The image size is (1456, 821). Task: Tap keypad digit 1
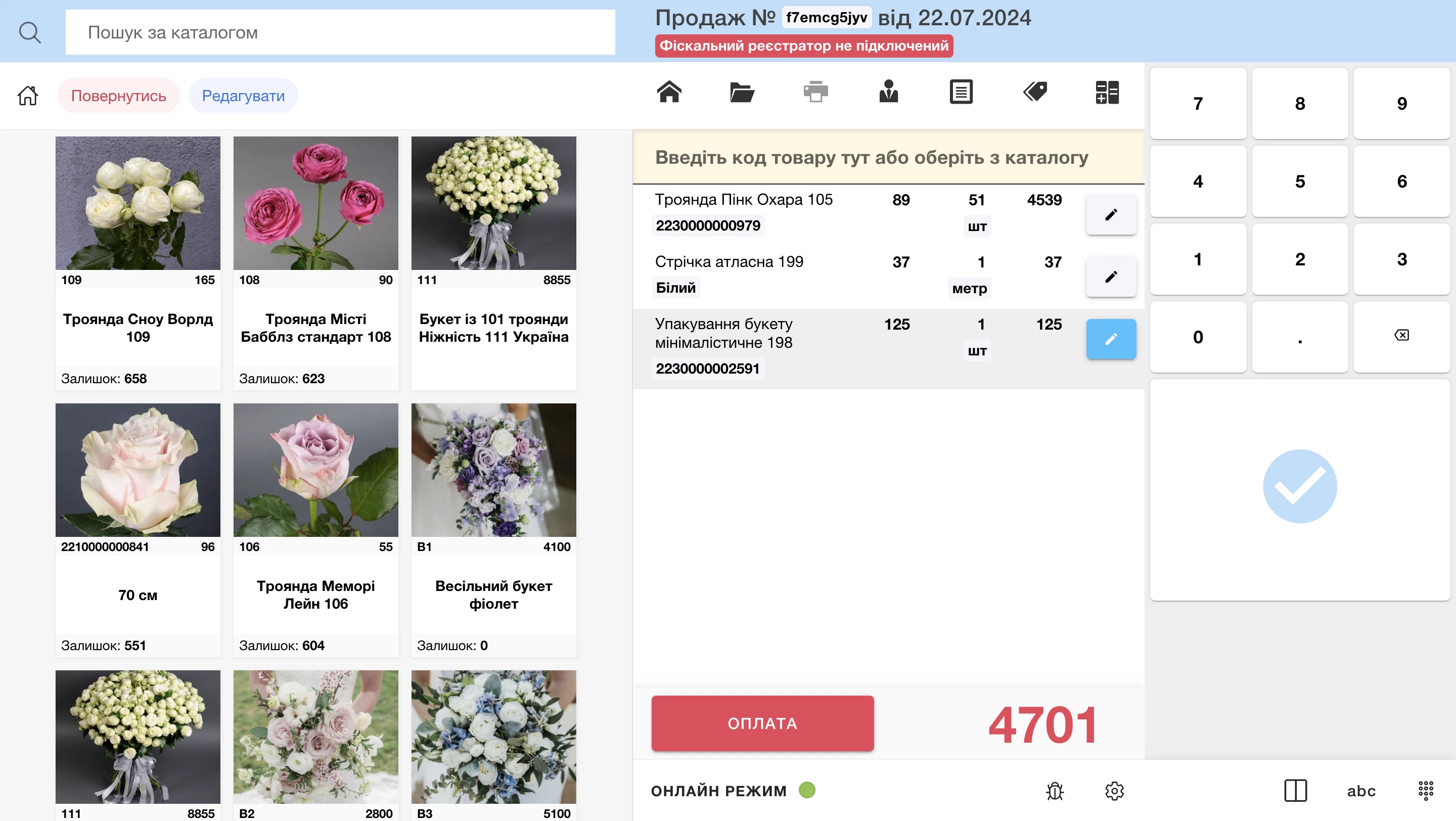coord(1198,259)
